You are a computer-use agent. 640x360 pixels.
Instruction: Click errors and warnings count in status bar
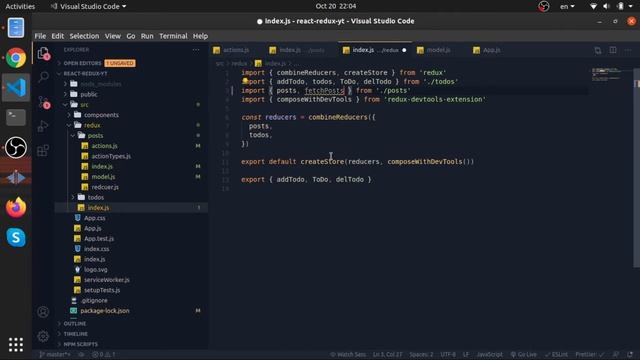click(x=104, y=355)
